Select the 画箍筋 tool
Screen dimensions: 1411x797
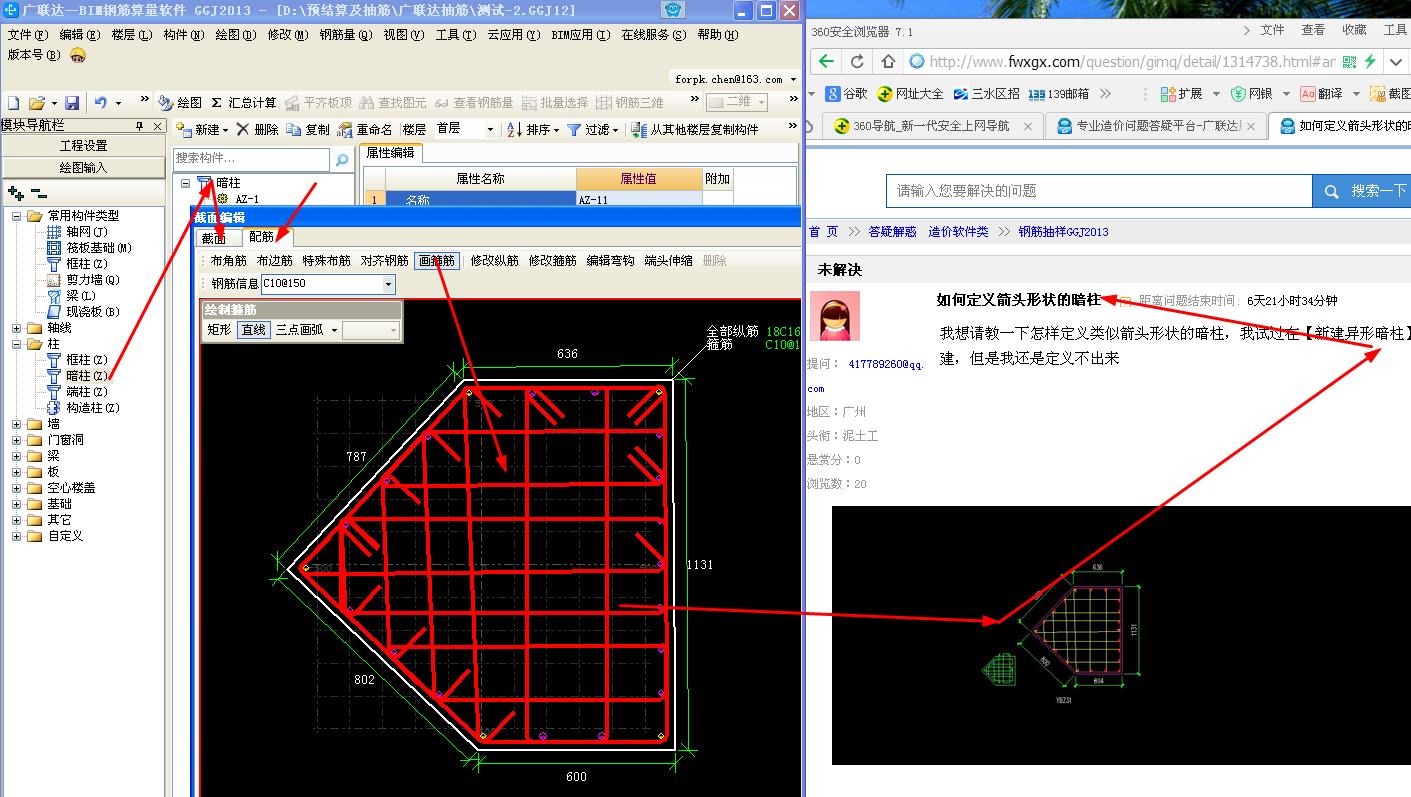[x=437, y=260]
